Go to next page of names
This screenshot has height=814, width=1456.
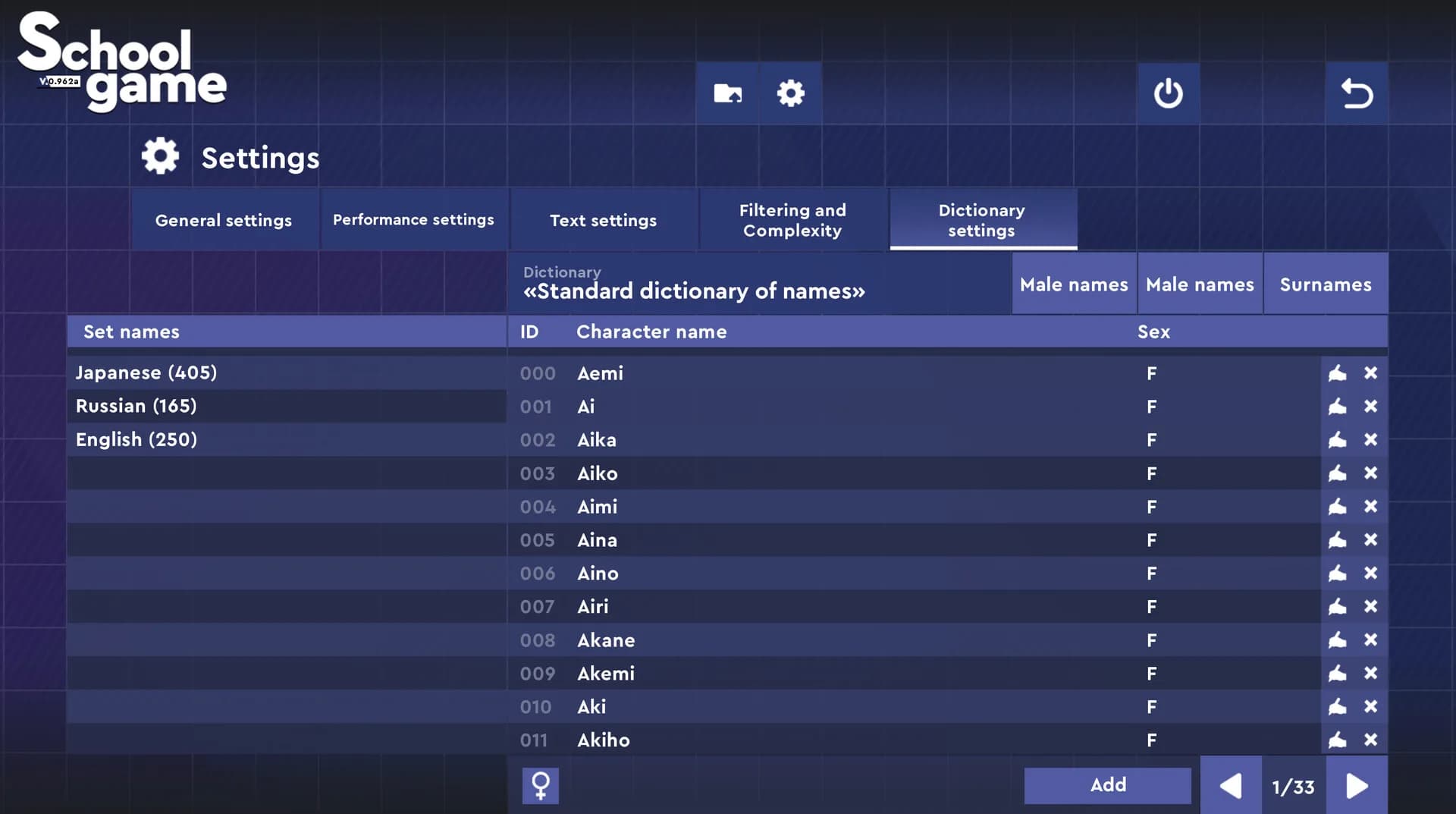(x=1357, y=786)
